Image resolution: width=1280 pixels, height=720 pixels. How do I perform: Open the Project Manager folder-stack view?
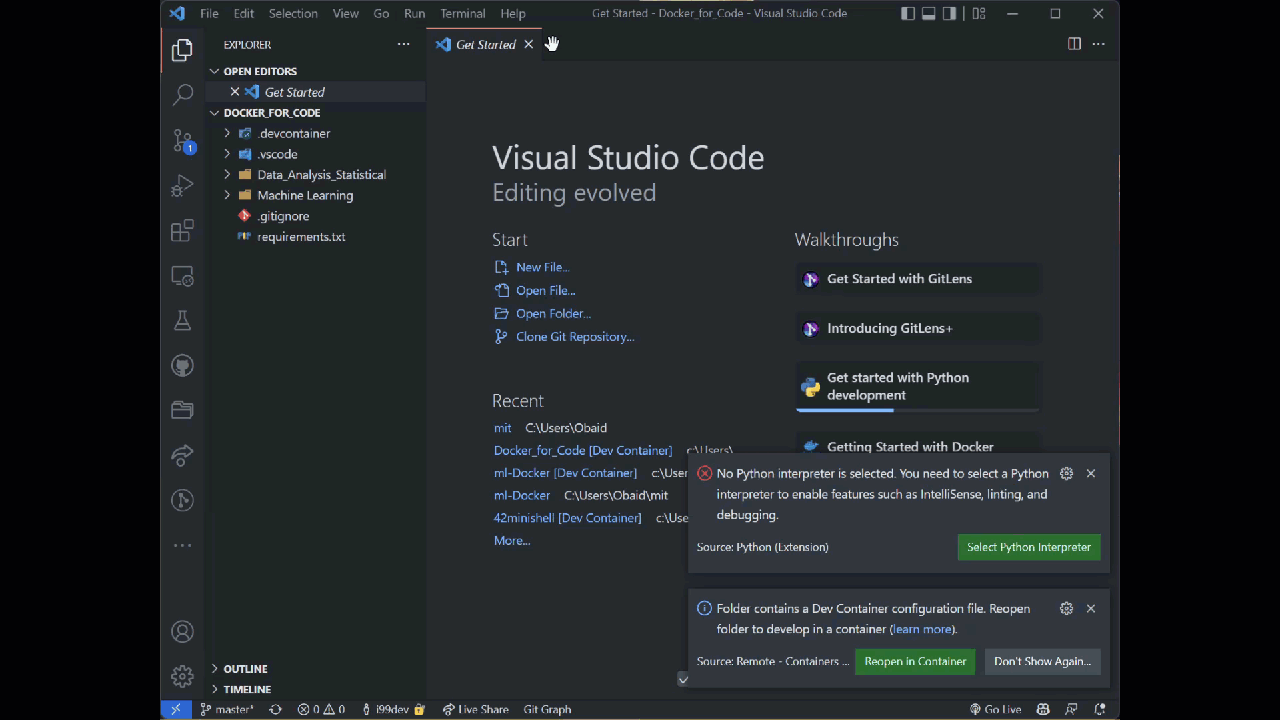pos(182,410)
